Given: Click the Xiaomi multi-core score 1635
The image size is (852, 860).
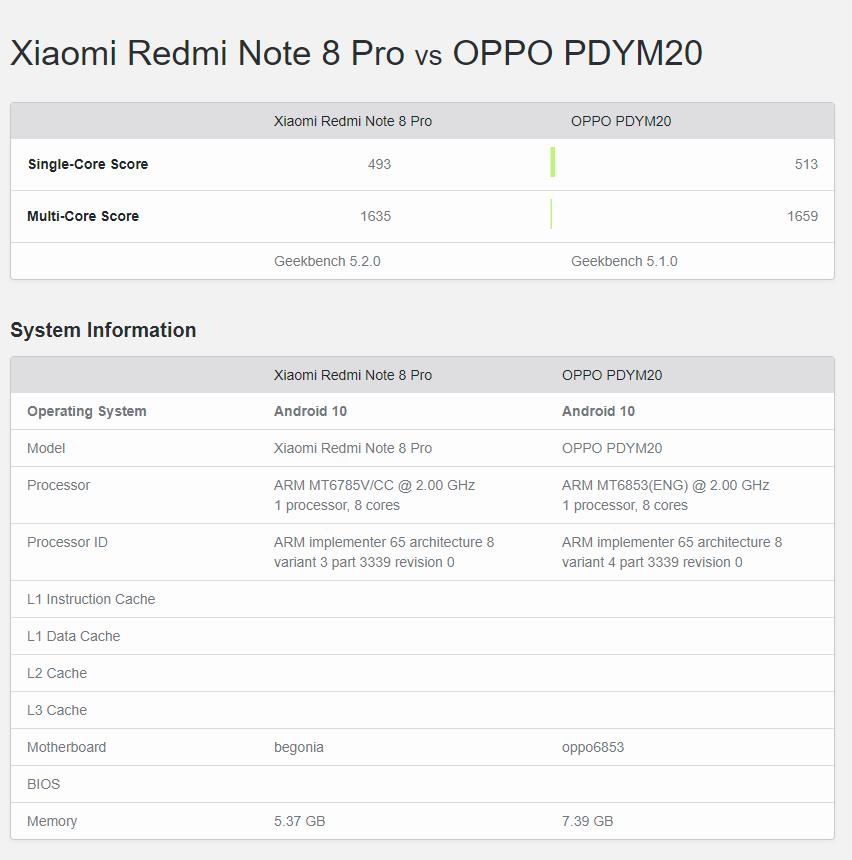Looking at the screenshot, I should 375,216.
